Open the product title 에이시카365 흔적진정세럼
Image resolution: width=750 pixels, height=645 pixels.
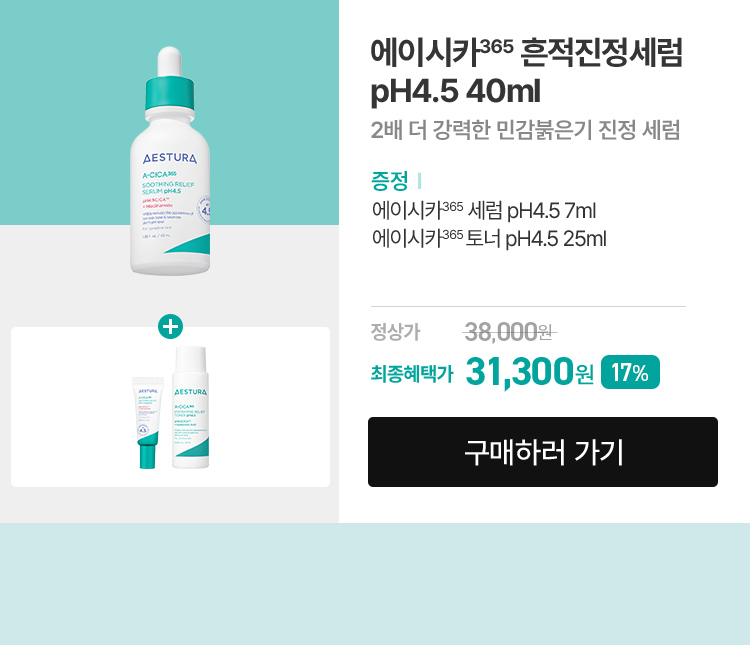point(526,52)
